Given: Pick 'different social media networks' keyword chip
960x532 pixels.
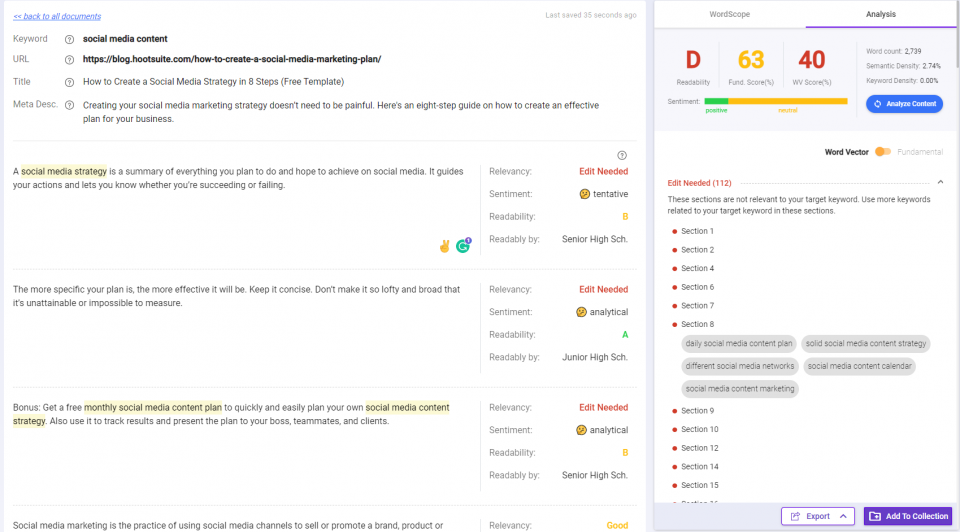Looking at the screenshot, I should pyautogui.click(x=740, y=366).
